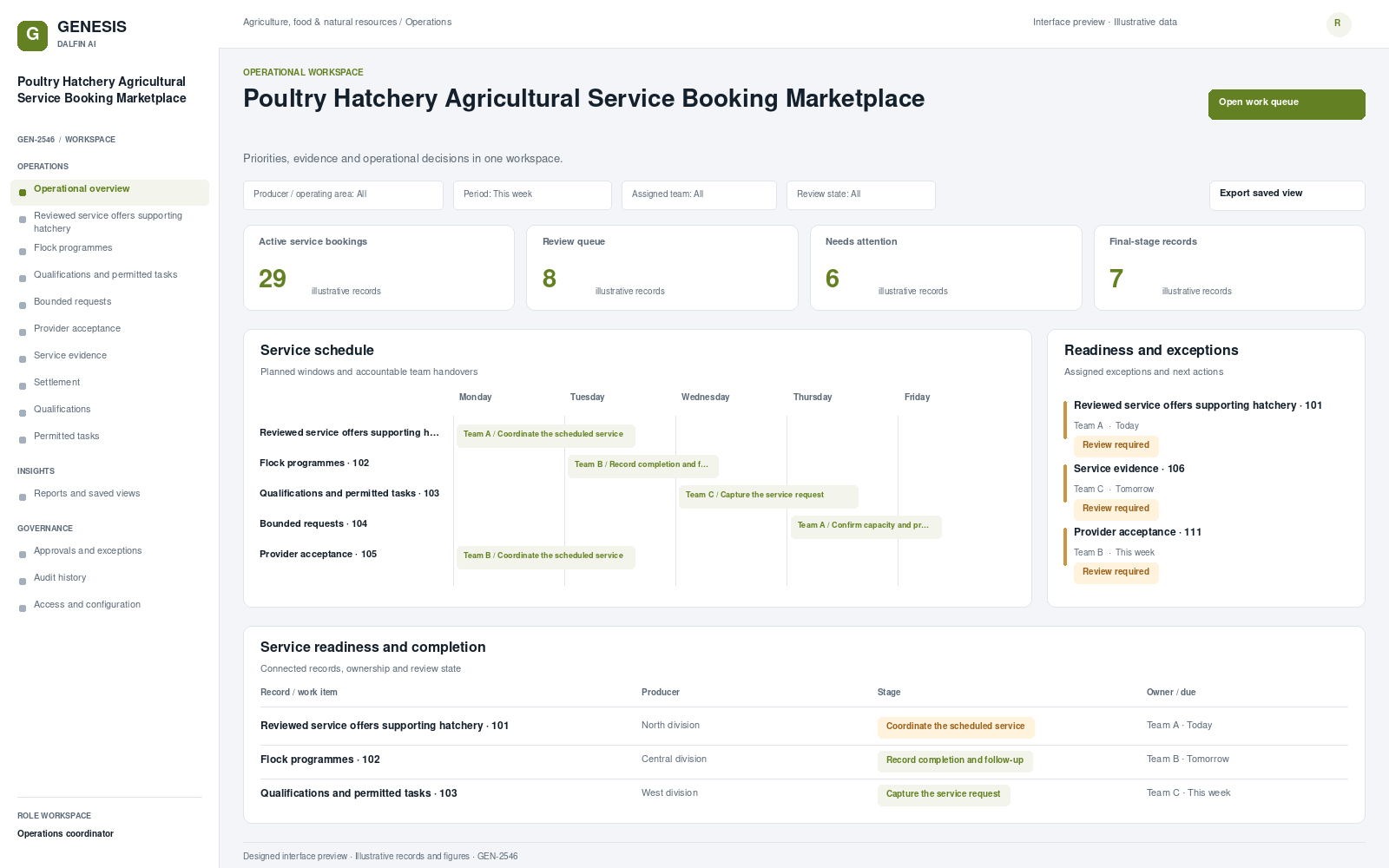Open Permitted tasks in sidebar

coord(66,437)
